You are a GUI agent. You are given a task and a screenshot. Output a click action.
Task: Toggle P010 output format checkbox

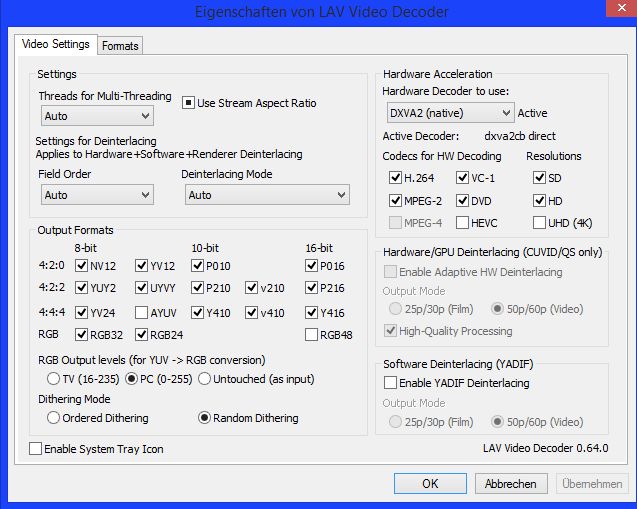[x=197, y=266]
